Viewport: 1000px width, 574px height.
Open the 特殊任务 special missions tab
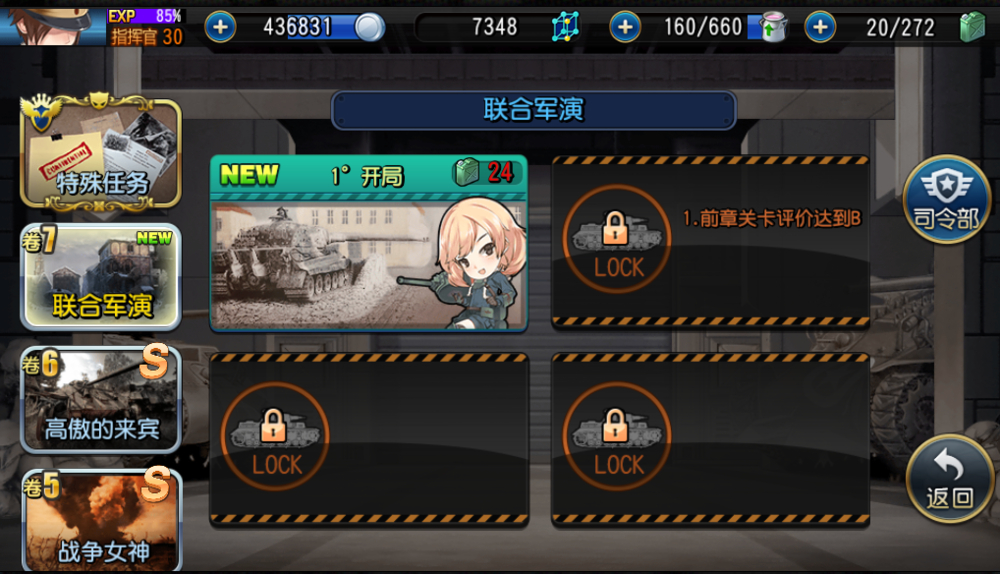[x=101, y=152]
